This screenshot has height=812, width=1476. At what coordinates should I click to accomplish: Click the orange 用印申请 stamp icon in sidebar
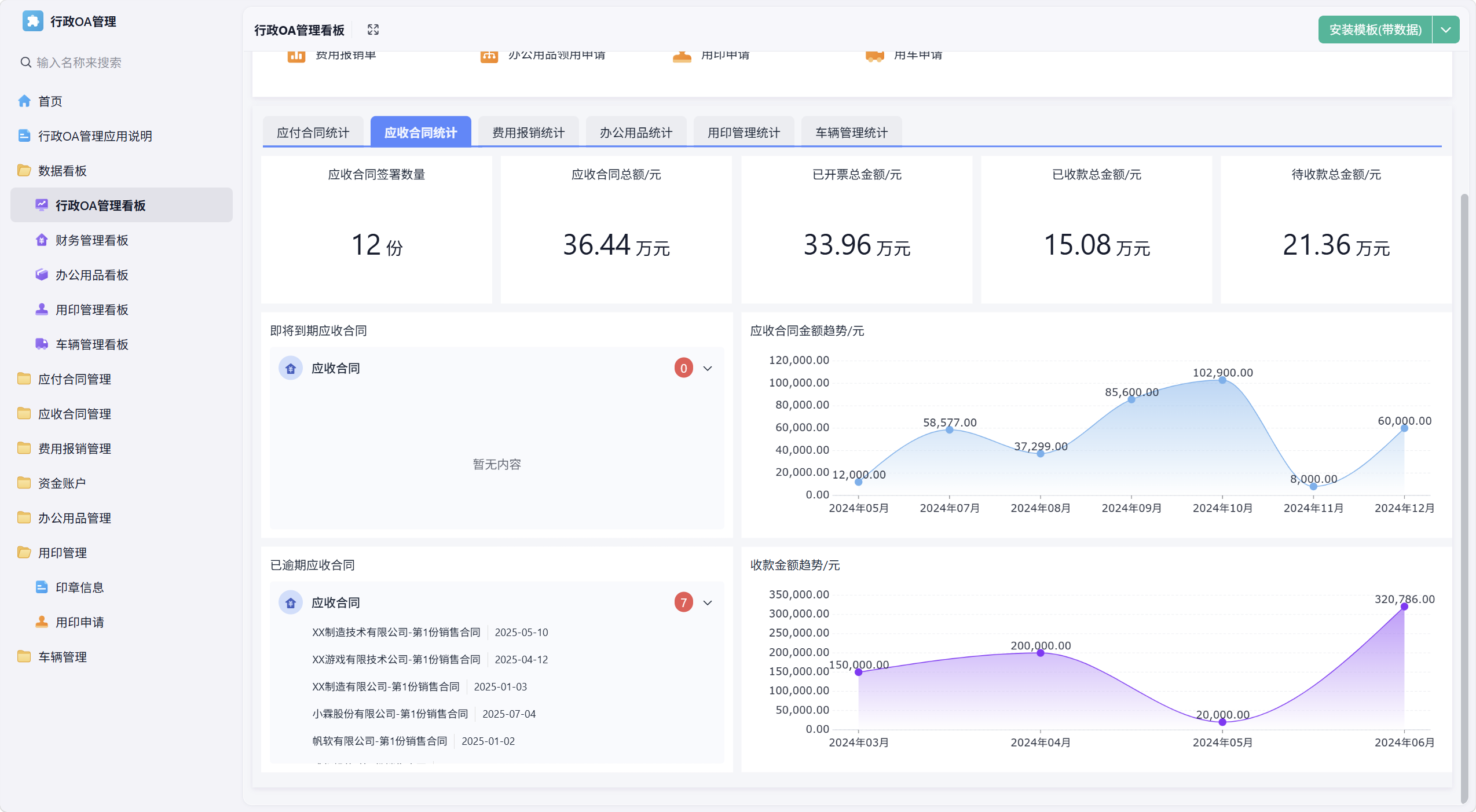click(42, 622)
